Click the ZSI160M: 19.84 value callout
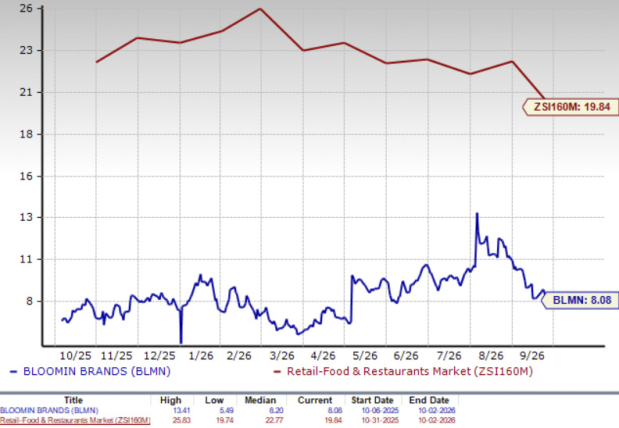Viewport: 619px width, 428px height. click(571, 107)
